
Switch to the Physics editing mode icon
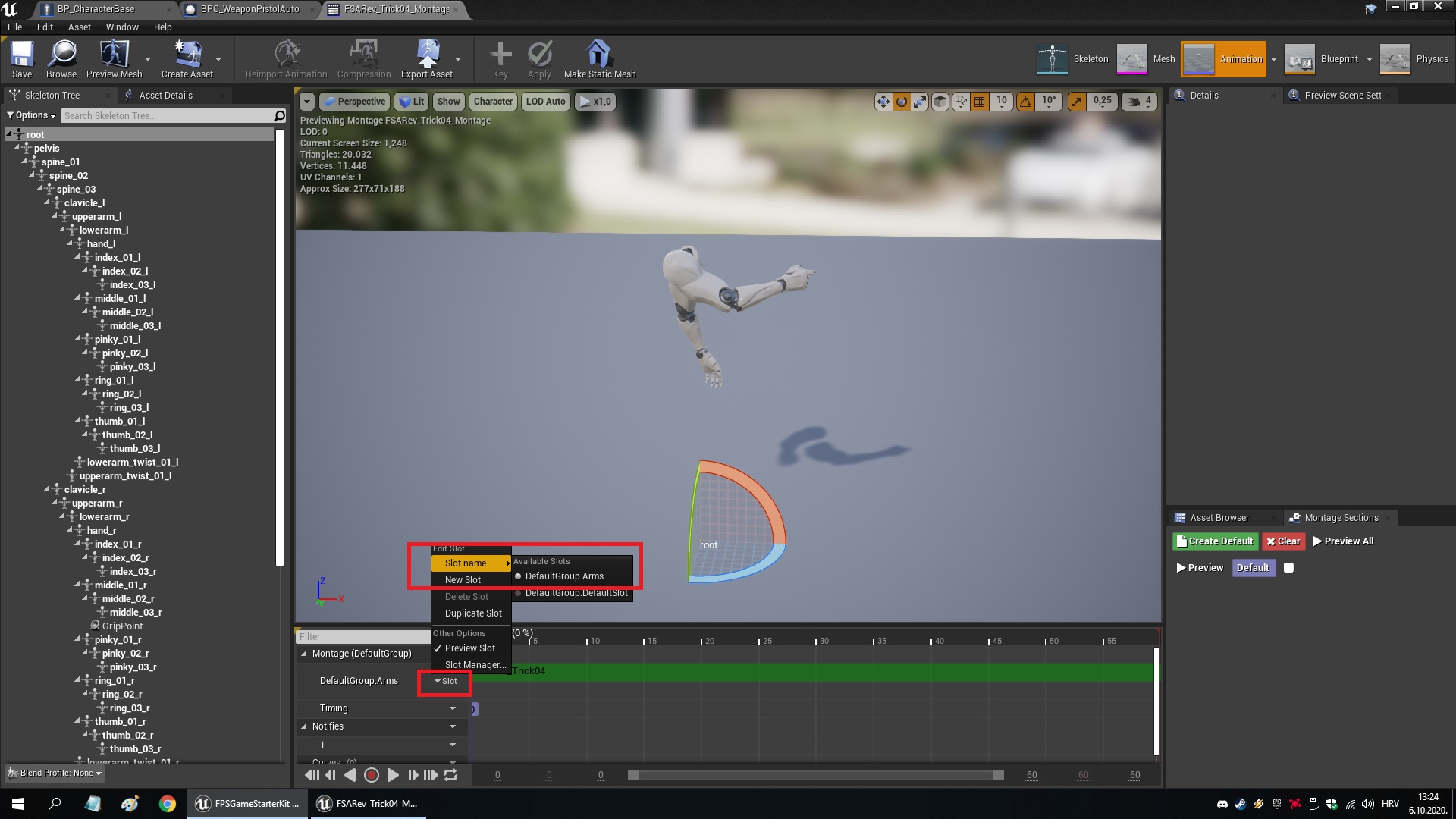click(x=1396, y=58)
